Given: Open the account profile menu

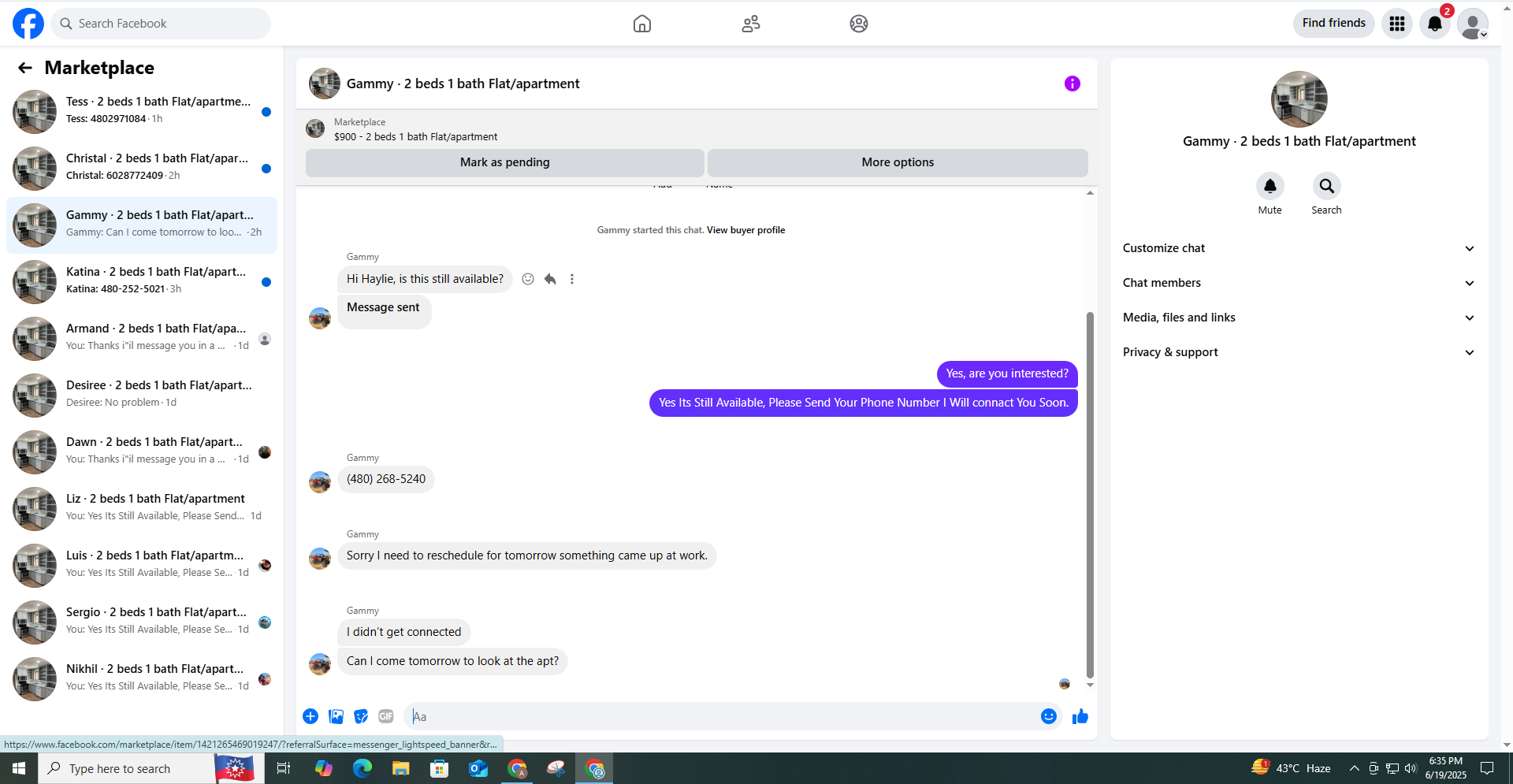Looking at the screenshot, I should [1473, 24].
